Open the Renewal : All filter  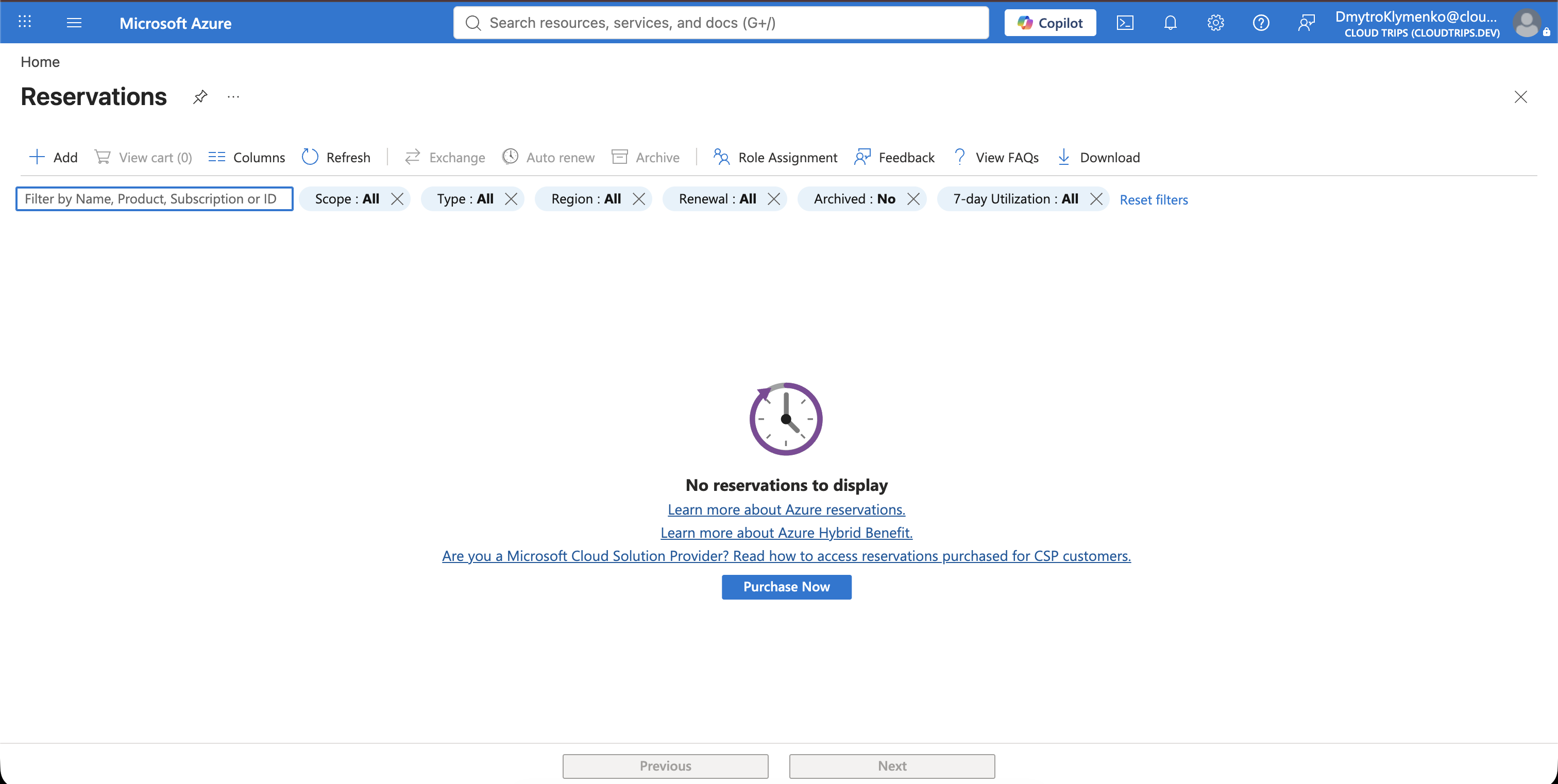pos(717,199)
